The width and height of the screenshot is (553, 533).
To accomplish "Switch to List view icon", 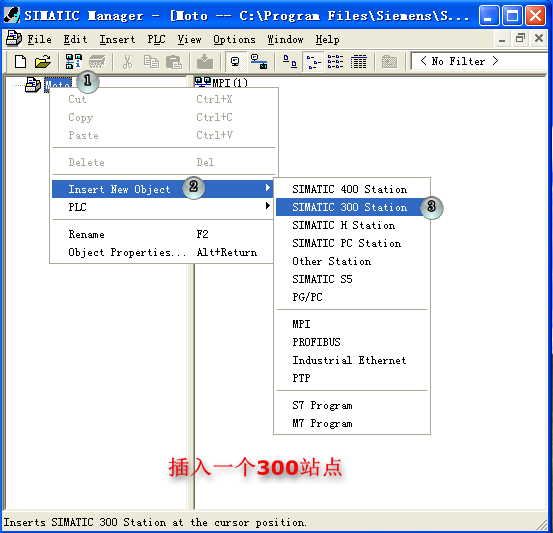I will click(x=335, y=62).
